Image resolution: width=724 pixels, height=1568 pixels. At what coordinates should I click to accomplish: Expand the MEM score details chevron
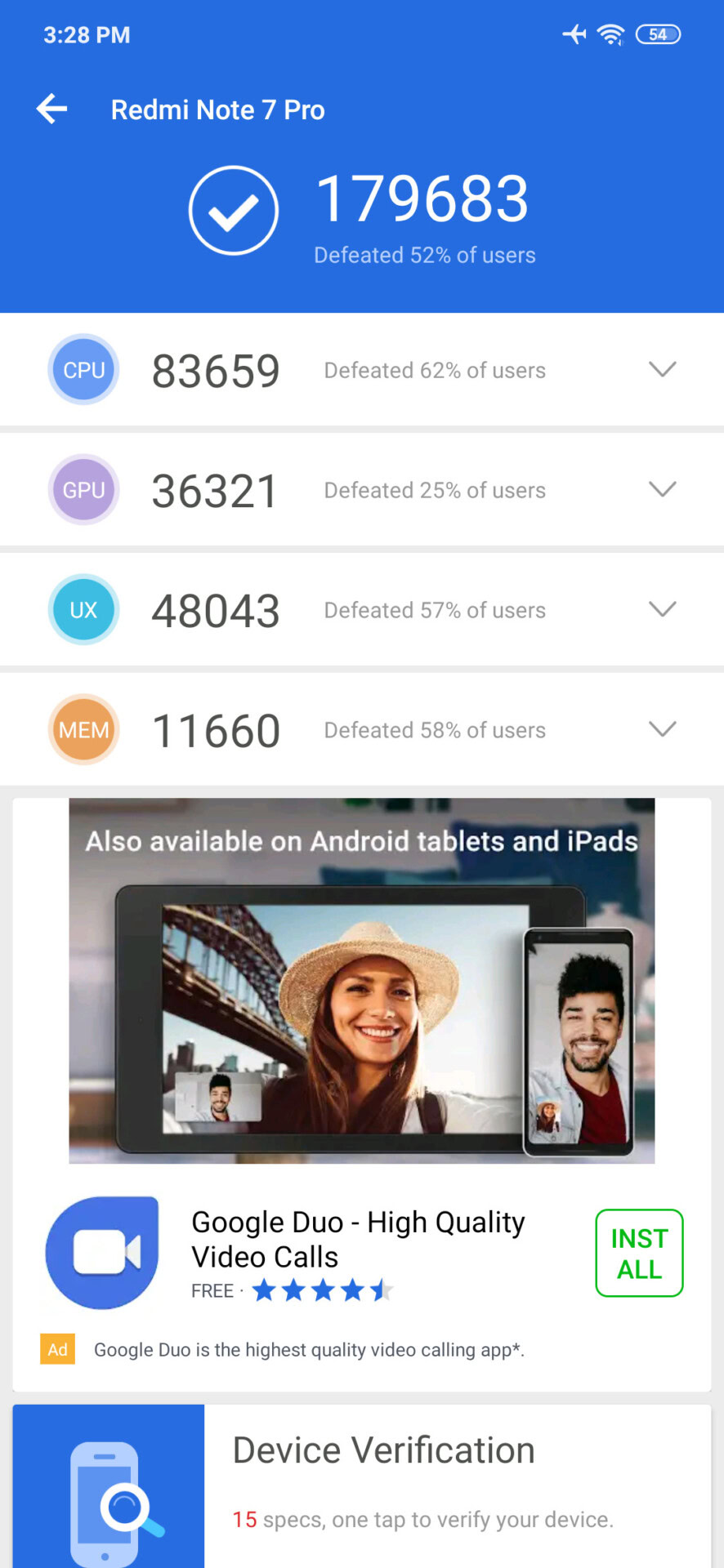click(x=663, y=729)
